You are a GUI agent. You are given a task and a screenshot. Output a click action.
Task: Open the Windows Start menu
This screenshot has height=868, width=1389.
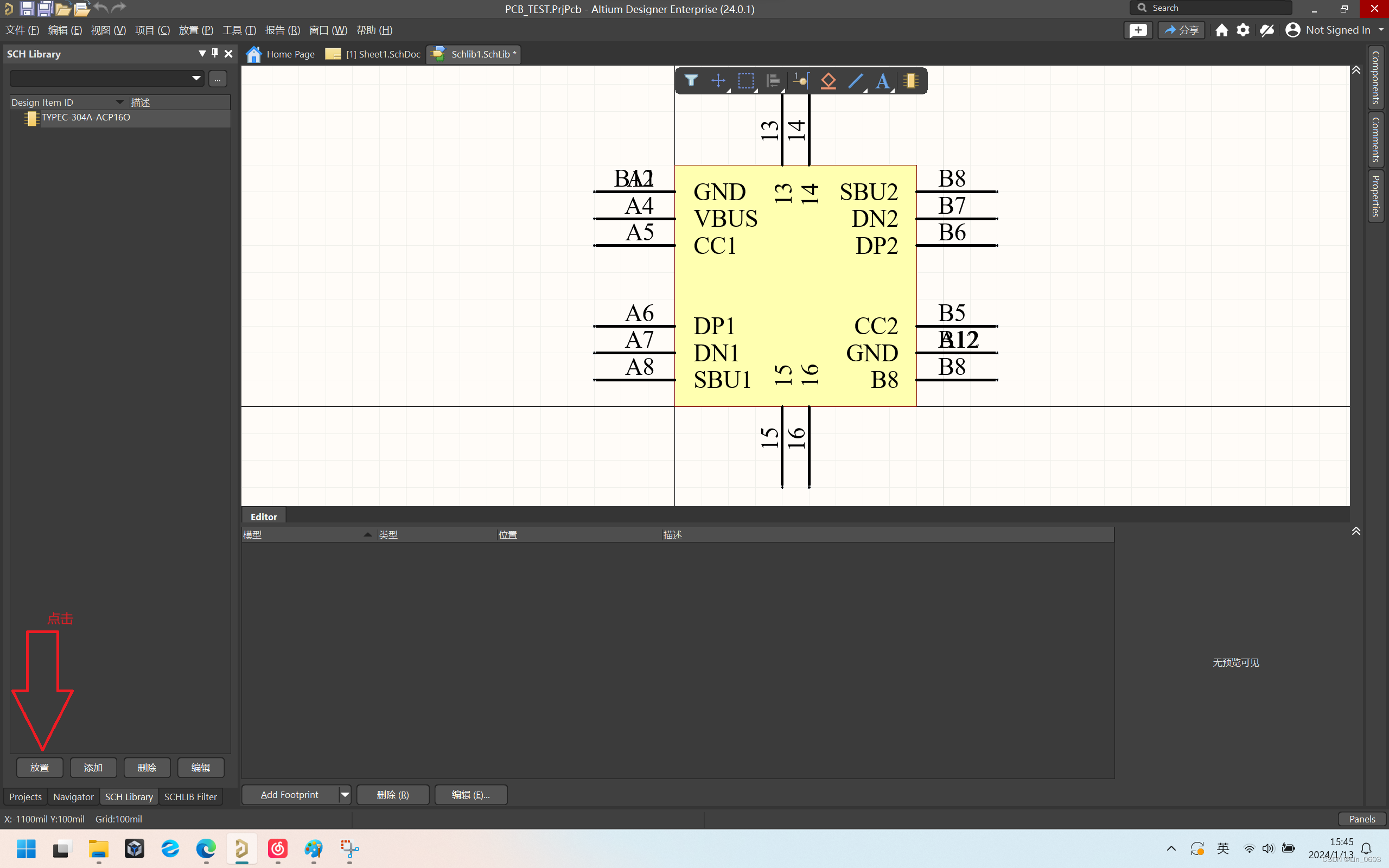tap(26, 848)
